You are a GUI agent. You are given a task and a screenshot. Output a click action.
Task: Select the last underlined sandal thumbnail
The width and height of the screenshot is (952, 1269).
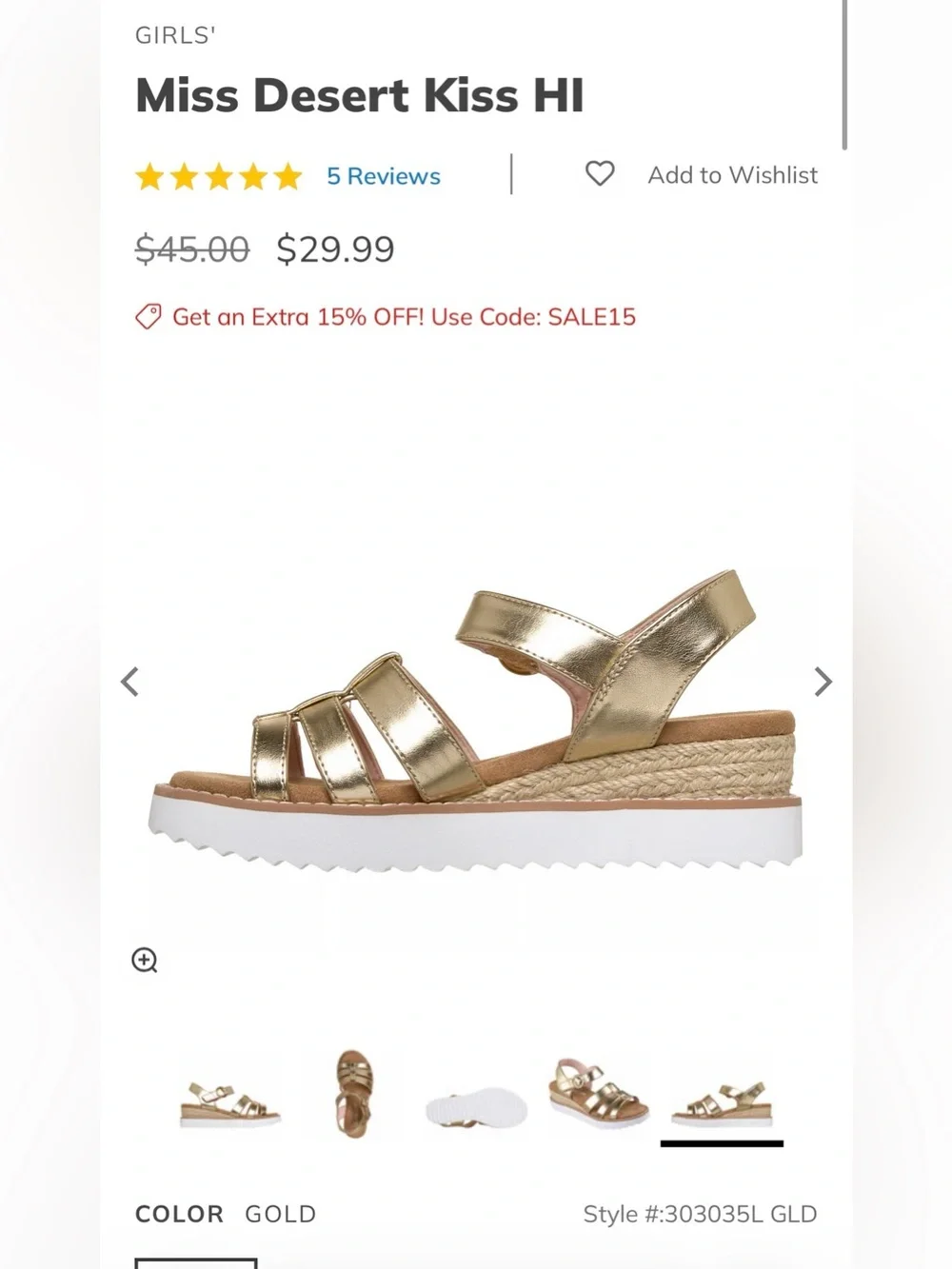722,1104
